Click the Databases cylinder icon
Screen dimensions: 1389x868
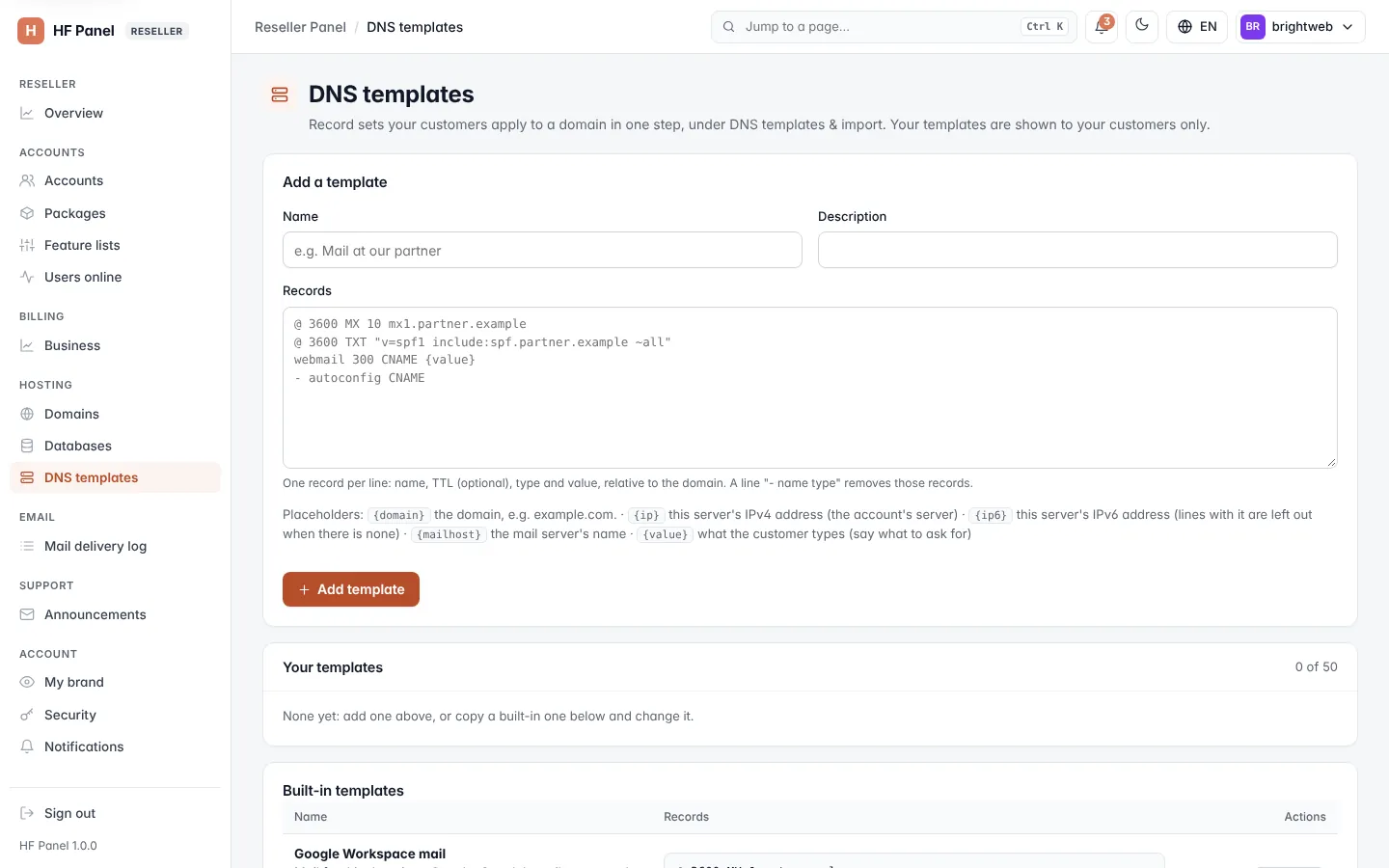pos(27,446)
